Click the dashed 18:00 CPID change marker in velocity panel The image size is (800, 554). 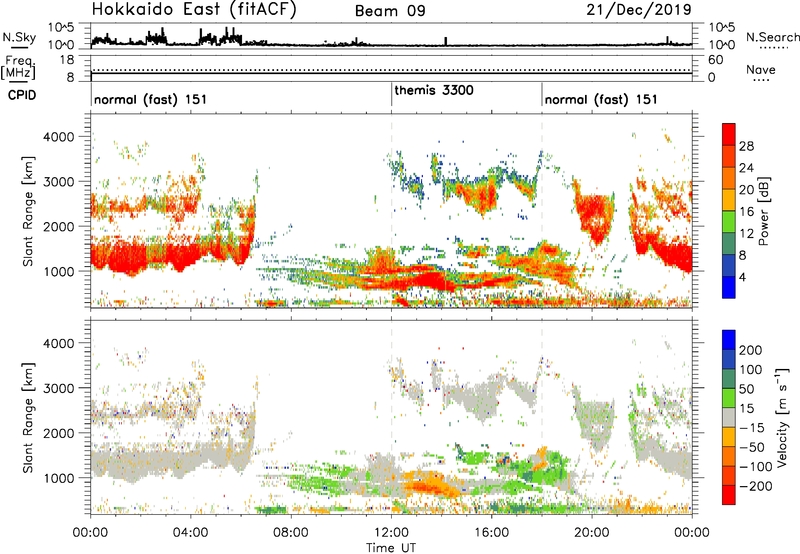pyautogui.click(x=542, y=416)
